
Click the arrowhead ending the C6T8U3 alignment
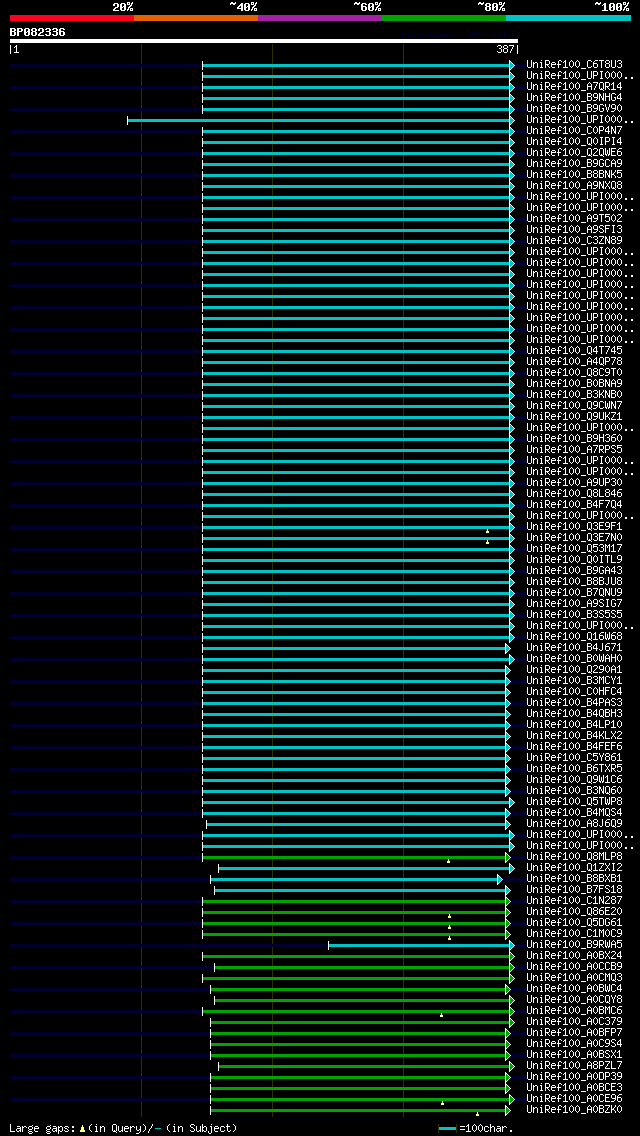point(512,65)
